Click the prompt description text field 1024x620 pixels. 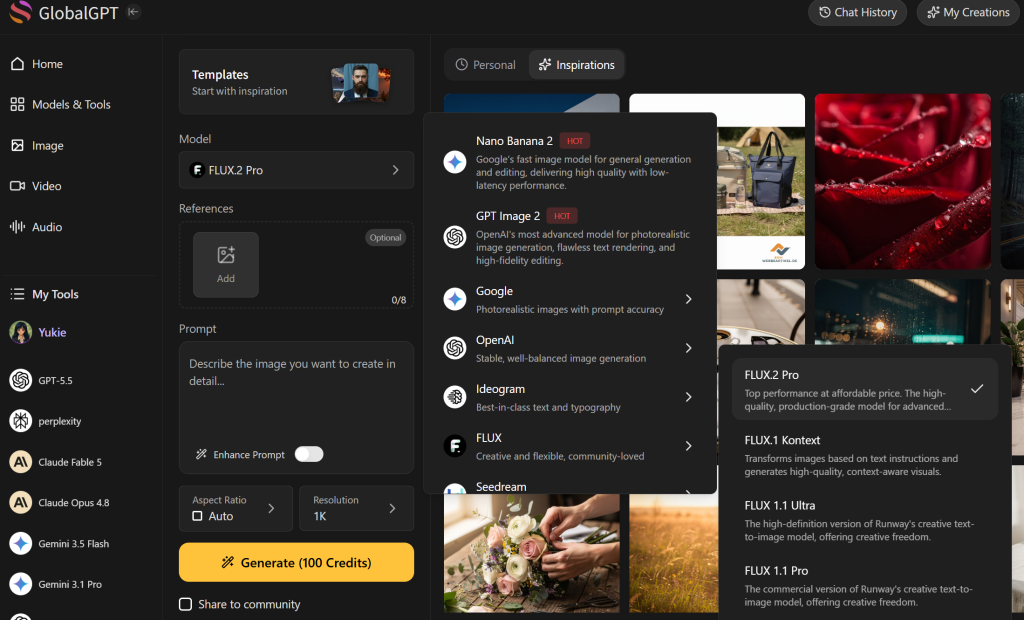[296, 391]
